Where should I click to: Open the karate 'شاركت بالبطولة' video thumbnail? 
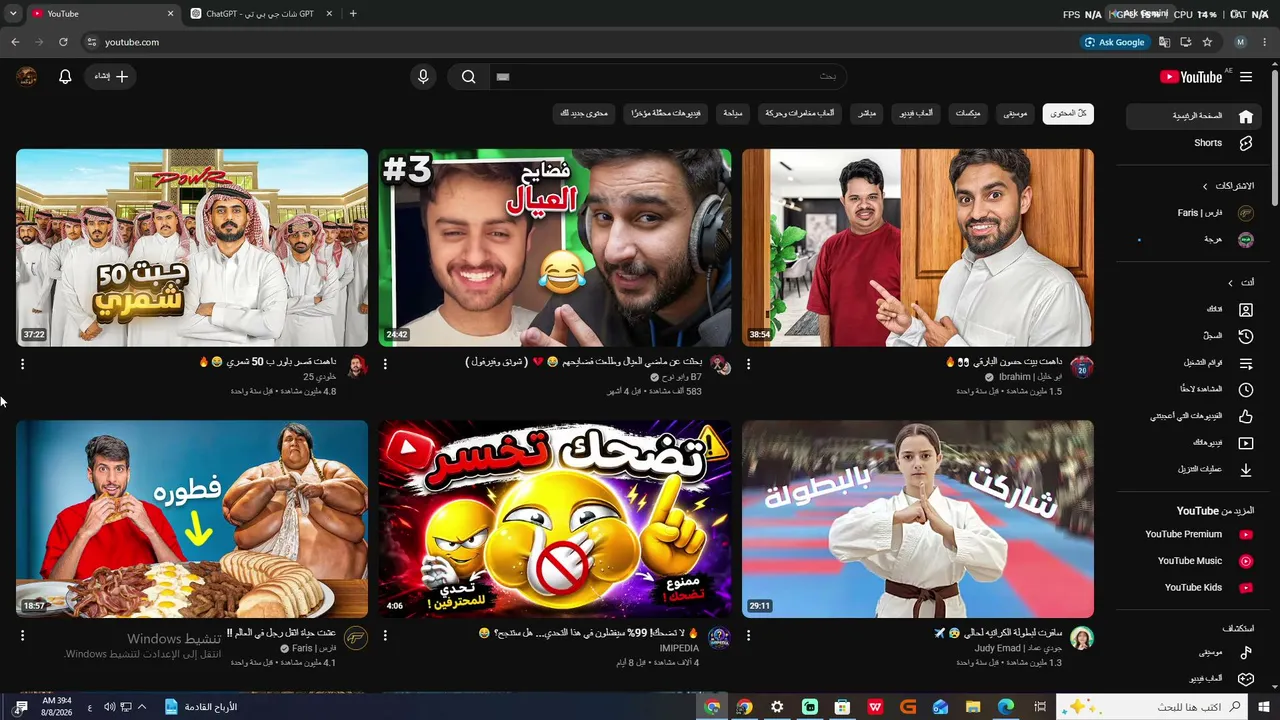tap(918, 519)
